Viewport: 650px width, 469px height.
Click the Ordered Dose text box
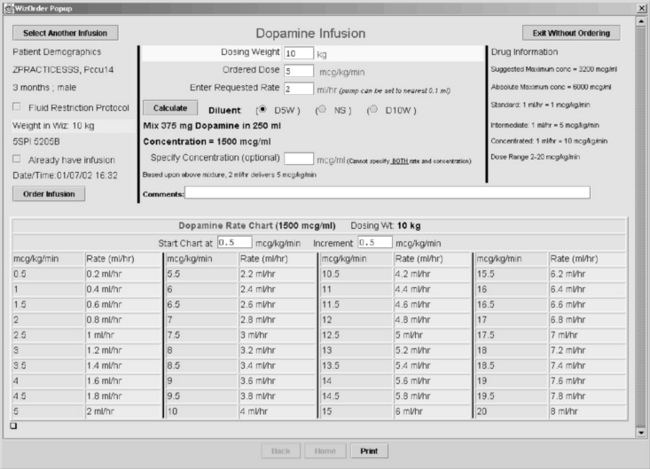coord(298,71)
